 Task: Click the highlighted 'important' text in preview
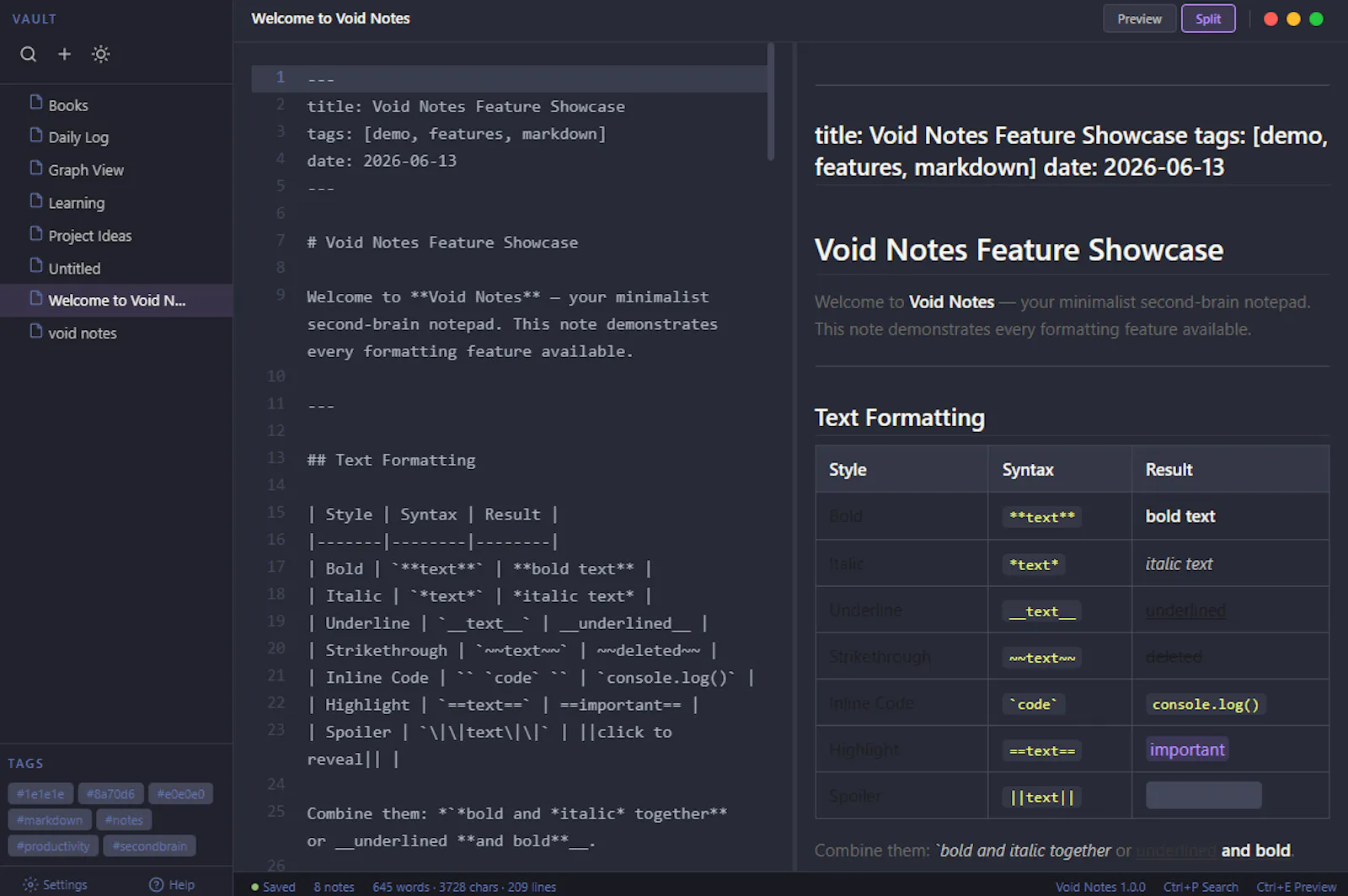coord(1187,749)
